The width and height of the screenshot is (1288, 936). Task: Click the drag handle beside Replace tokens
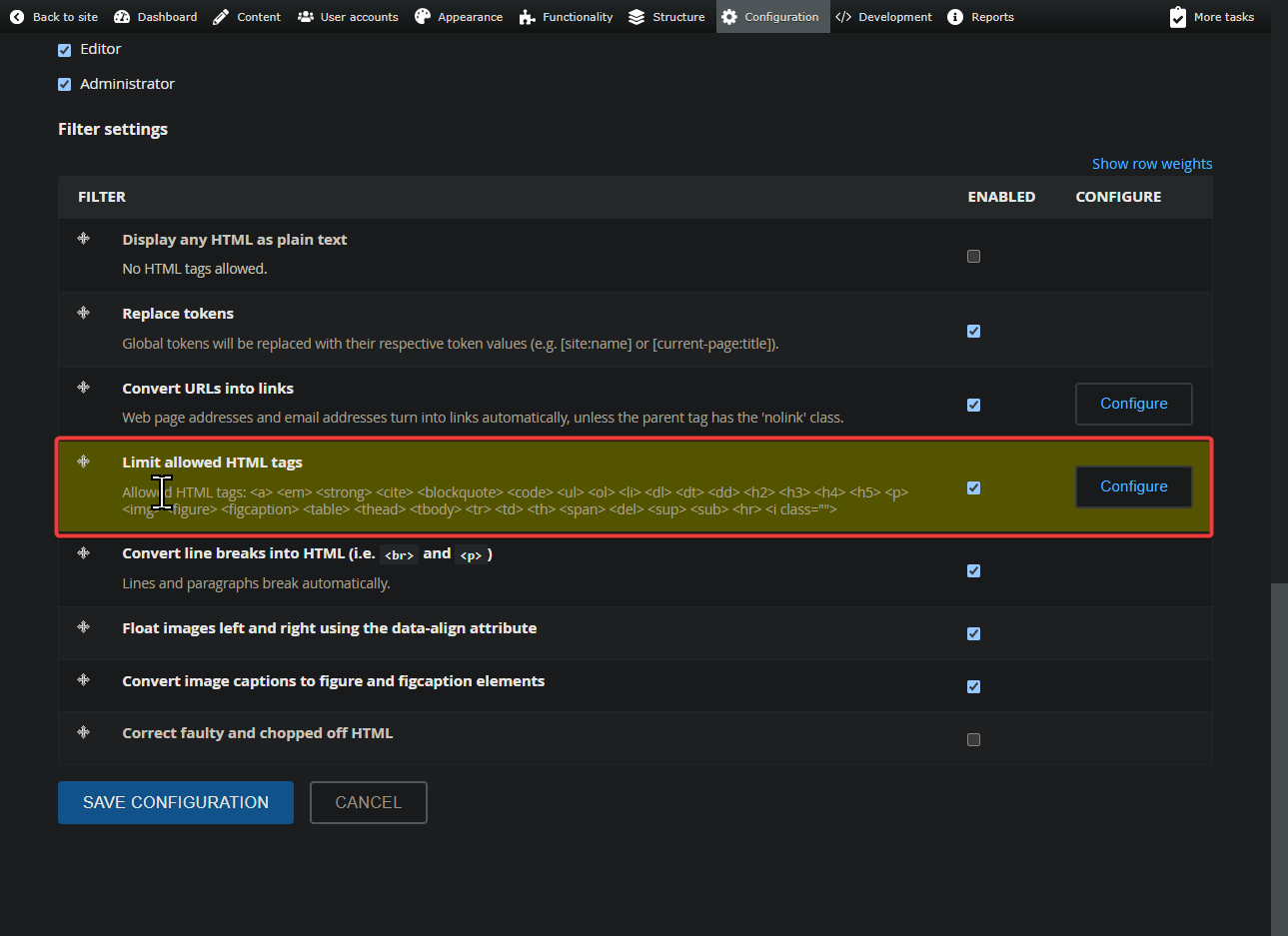pyautogui.click(x=84, y=314)
